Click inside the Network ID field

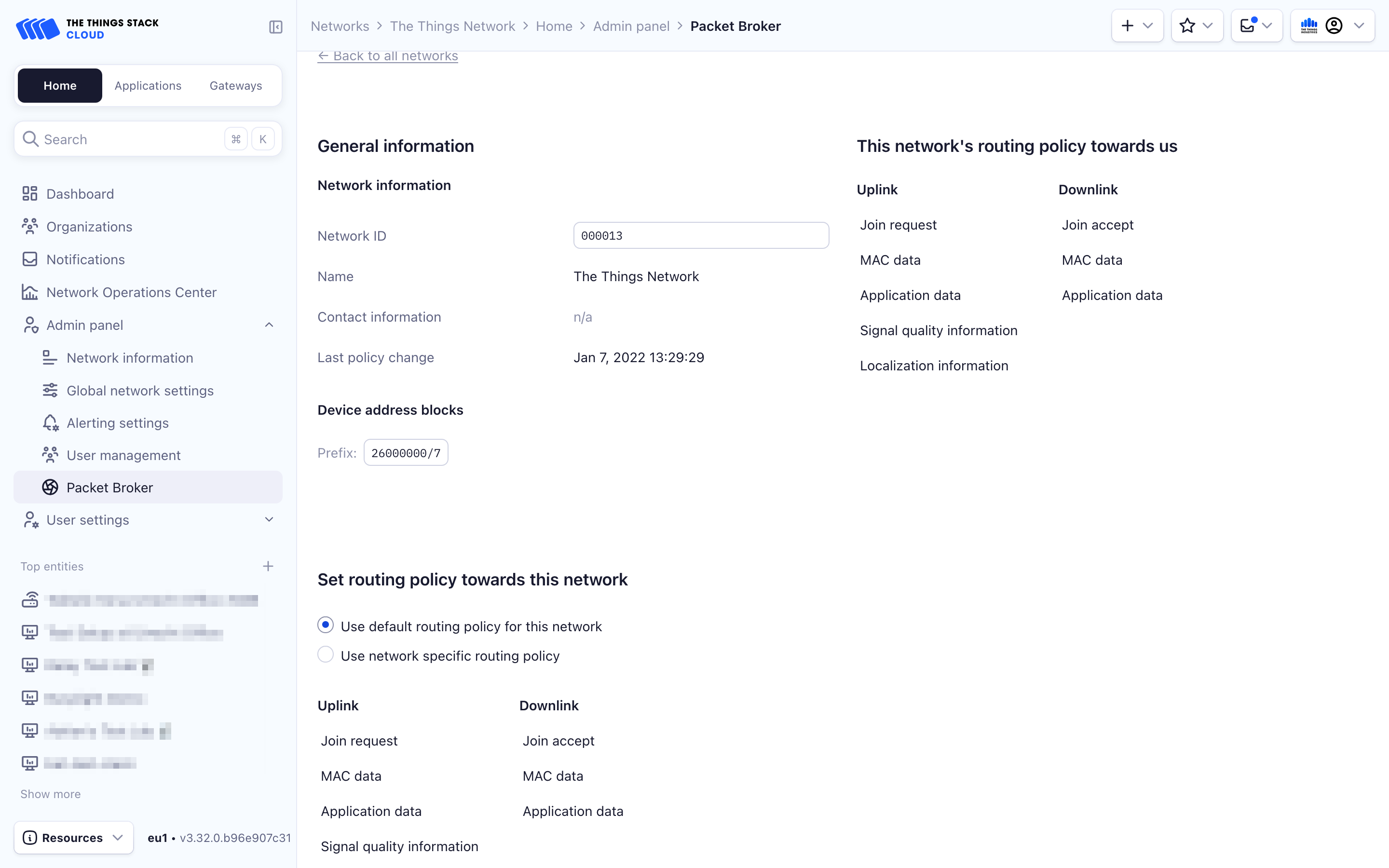pyautogui.click(x=700, y=235)
